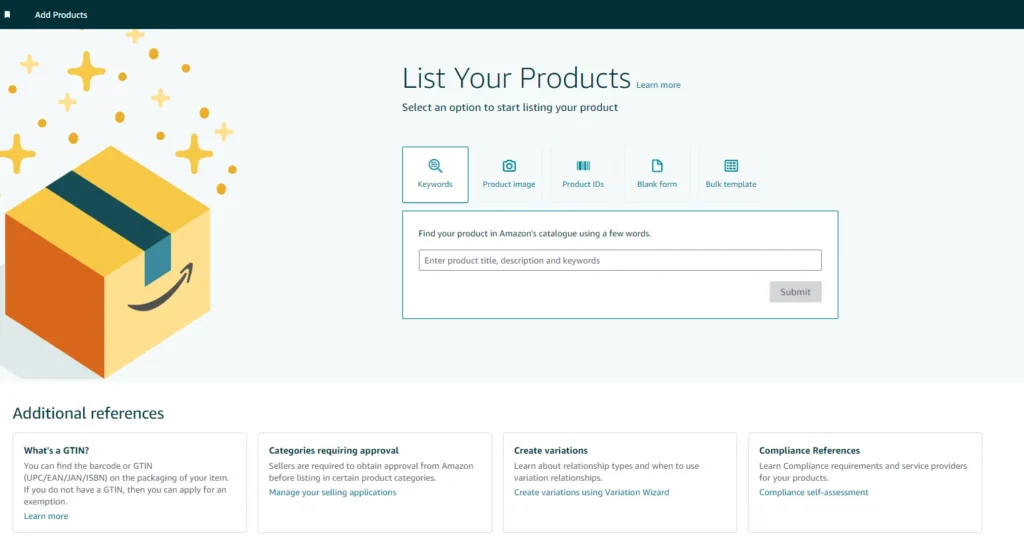Open Create variations using Variation Wizard link

pyautogui.click(x=591, y=493)
